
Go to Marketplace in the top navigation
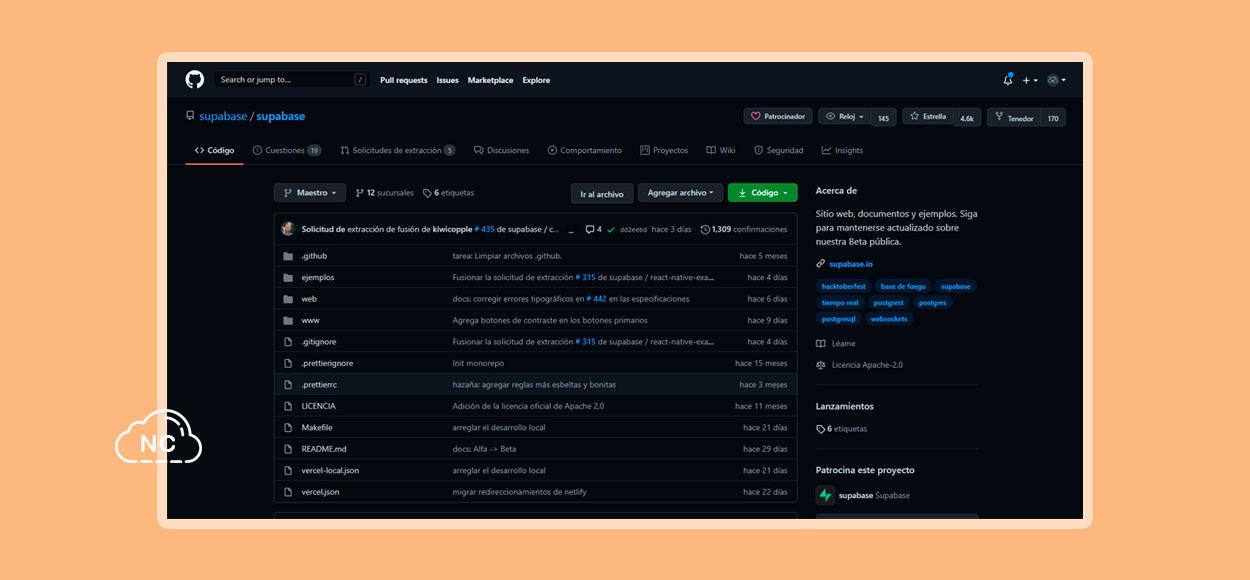(490, 80)
